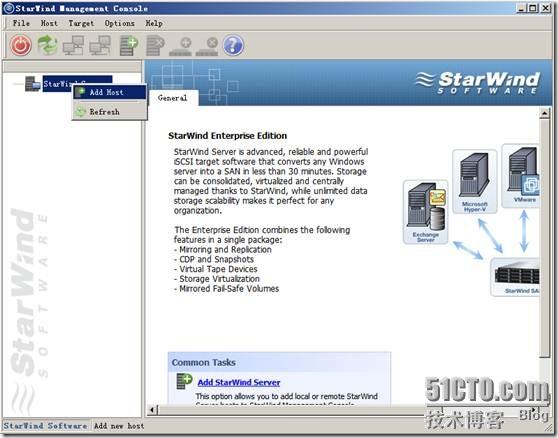Click "StarWind Software" status bar text
558x438 pixels.
tap(45, 426)
